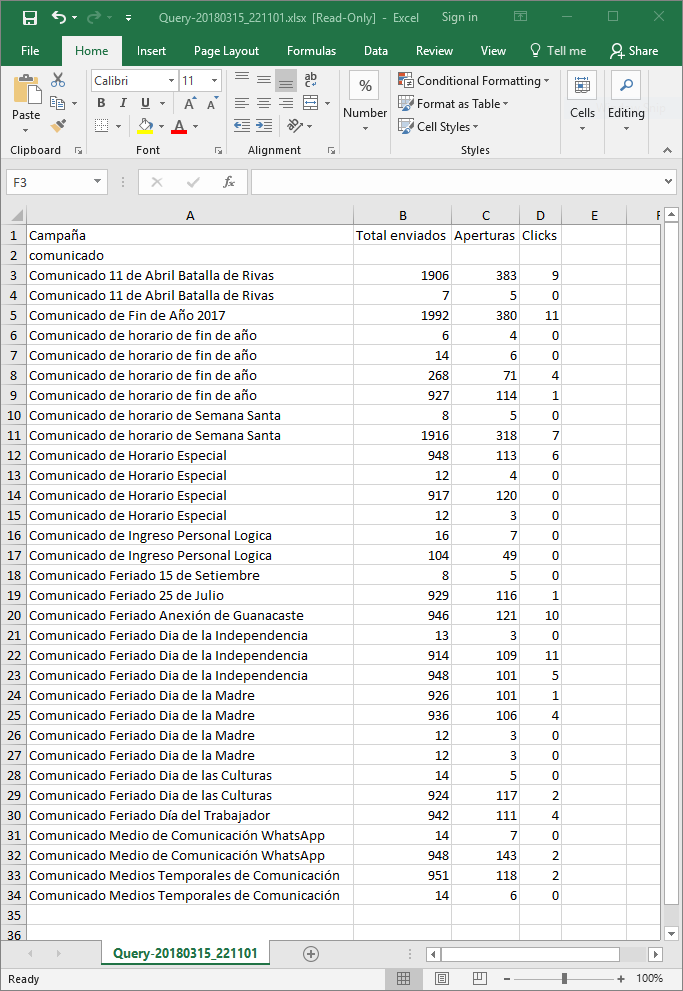Toggle Top Align

[241, 80]
